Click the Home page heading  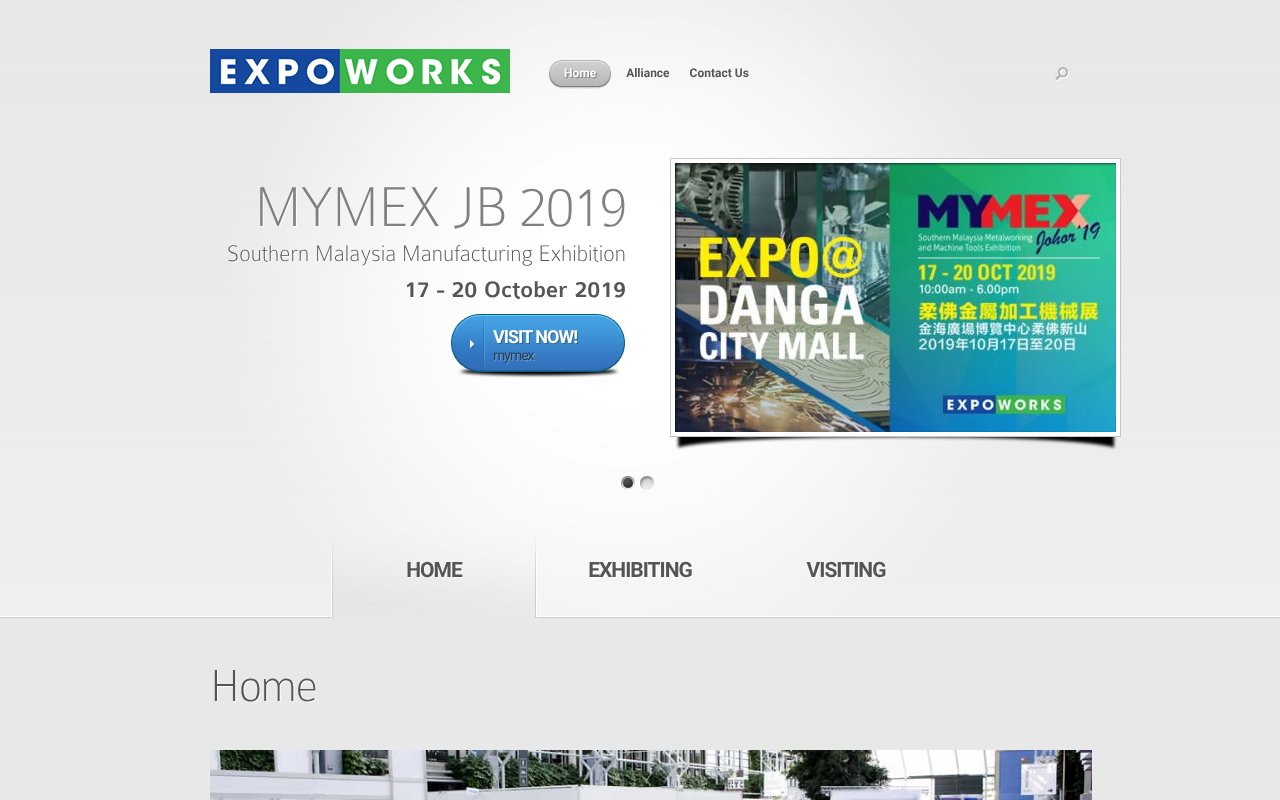coord(262,686)
